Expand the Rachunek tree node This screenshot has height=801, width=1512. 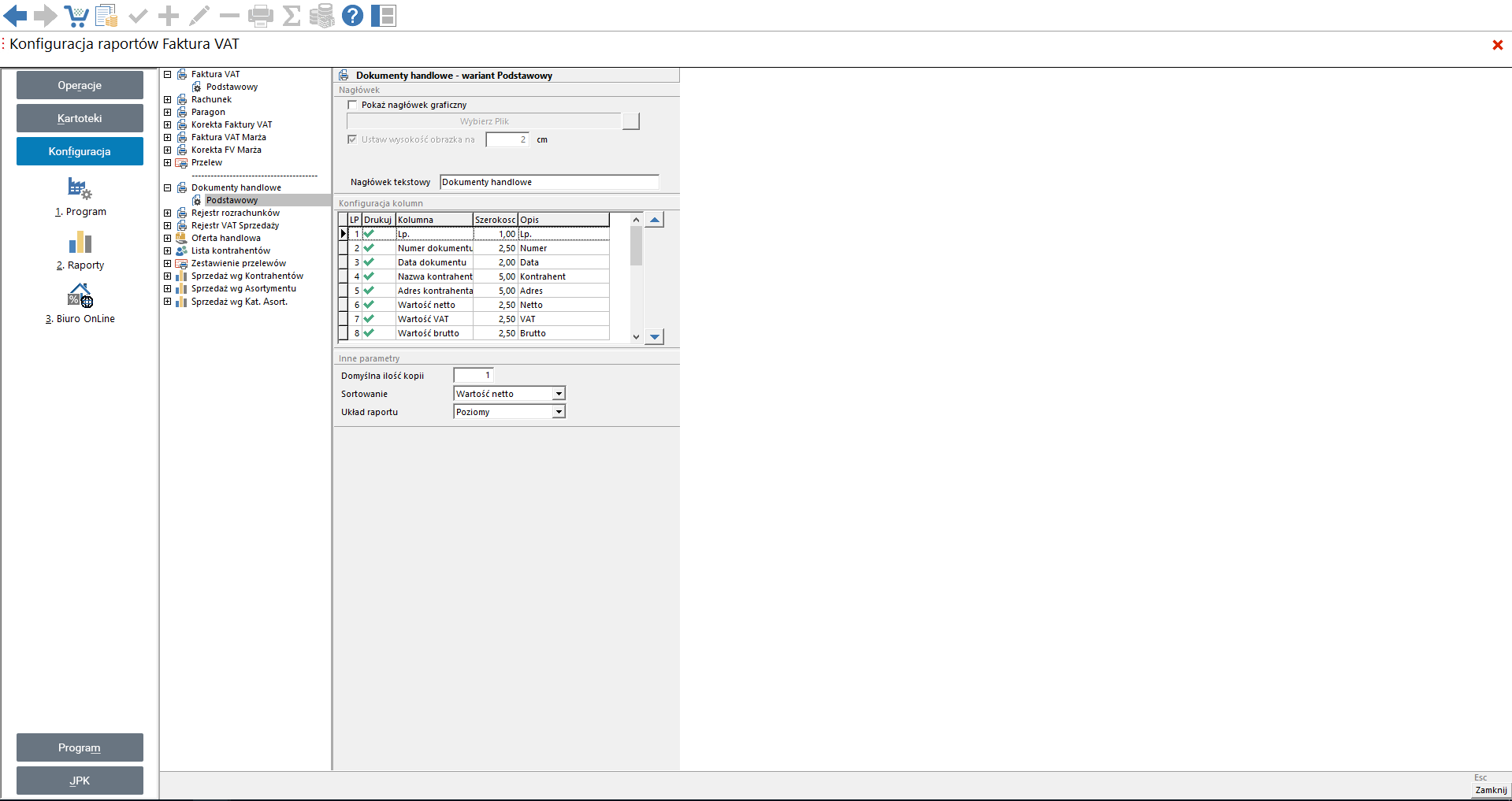pos(167,100)
